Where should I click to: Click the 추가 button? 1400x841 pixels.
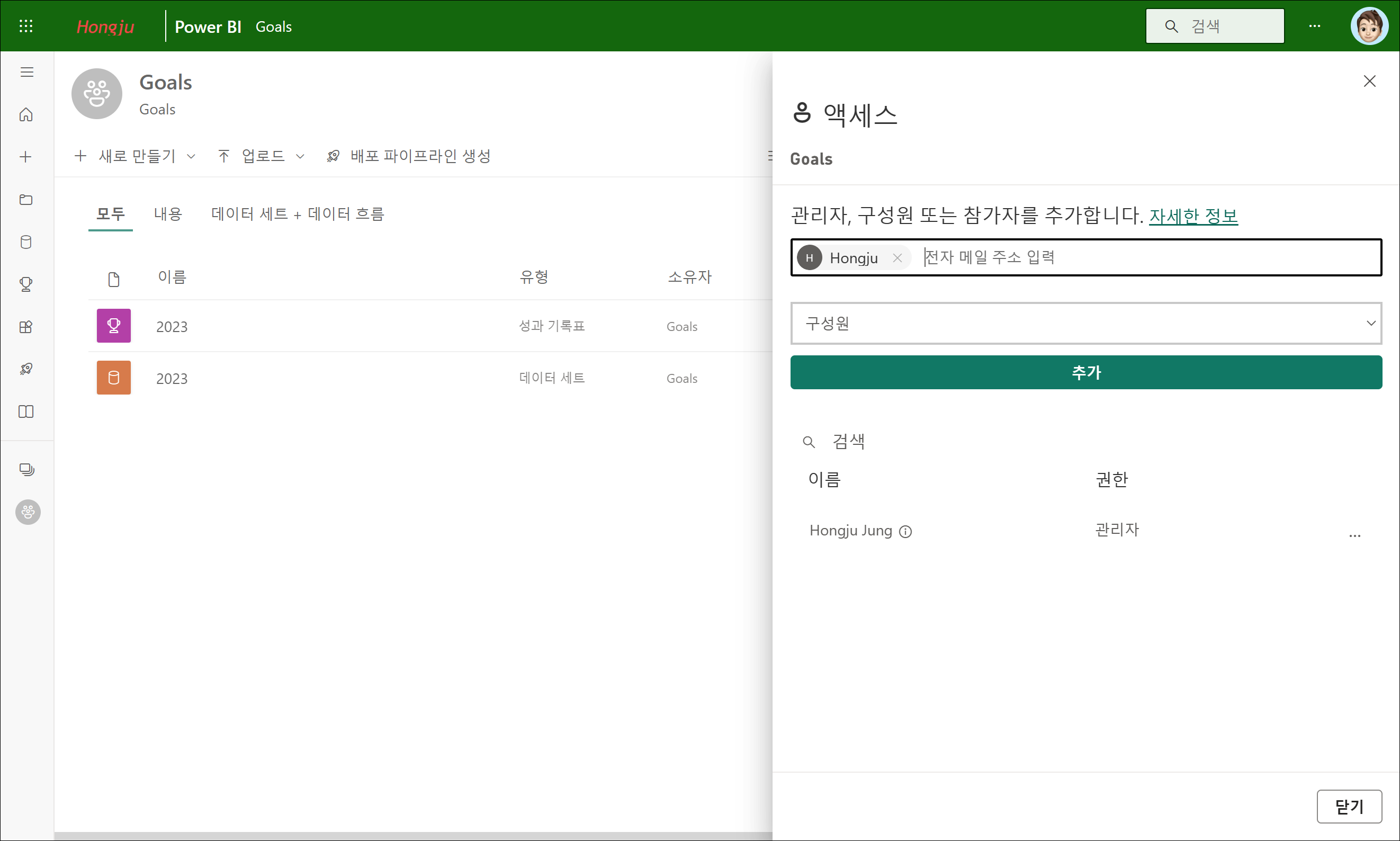point(1085,372)
